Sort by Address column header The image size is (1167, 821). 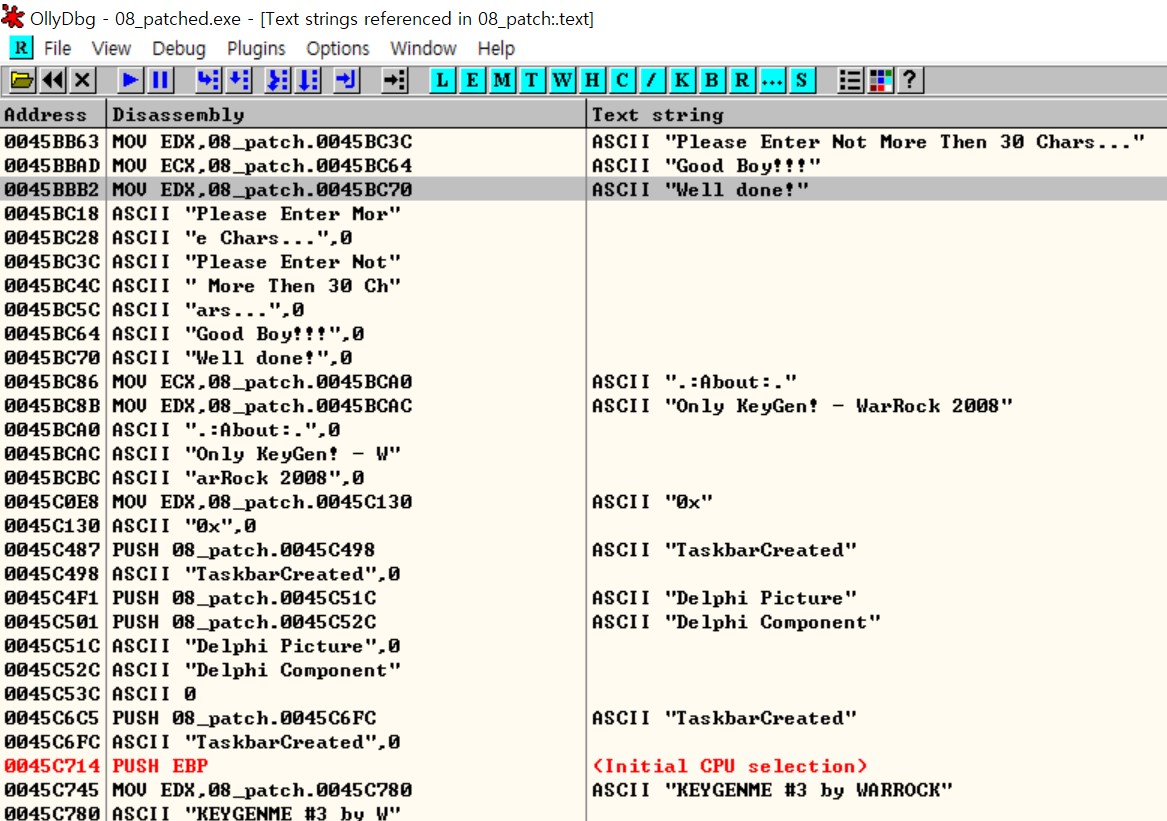click(x=53, y=115)
